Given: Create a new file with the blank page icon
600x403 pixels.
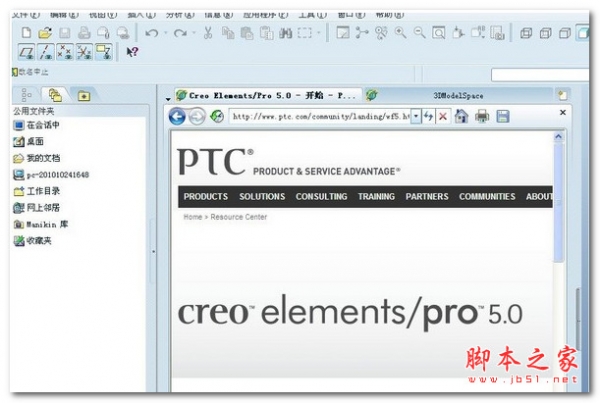Looking at the screenshot, I should [26, 33].
